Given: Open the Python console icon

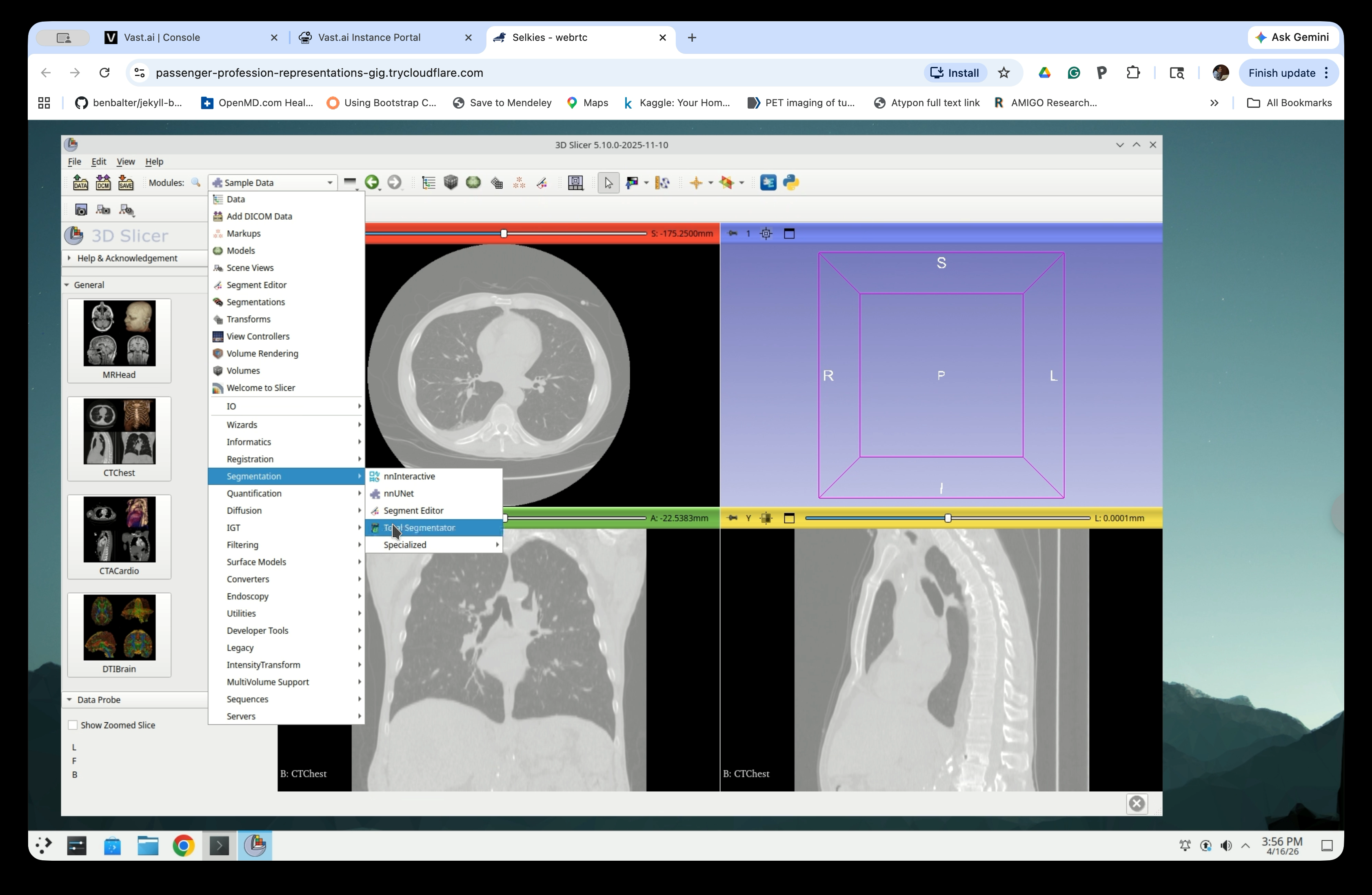Looking at the screenshot, I should click(791, 183).
